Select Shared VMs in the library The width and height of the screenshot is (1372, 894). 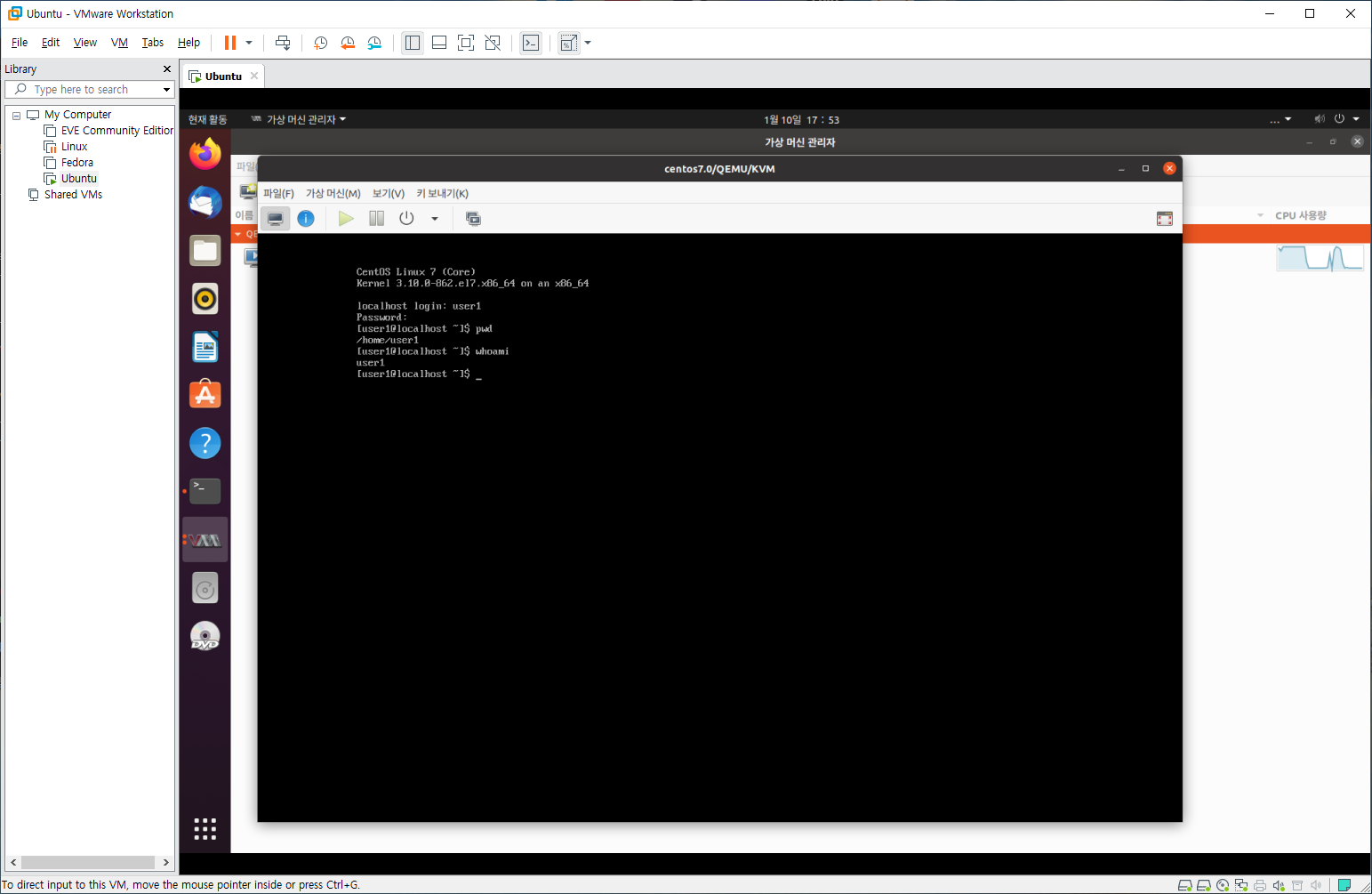pyautogui.click(x=65, y=195)
